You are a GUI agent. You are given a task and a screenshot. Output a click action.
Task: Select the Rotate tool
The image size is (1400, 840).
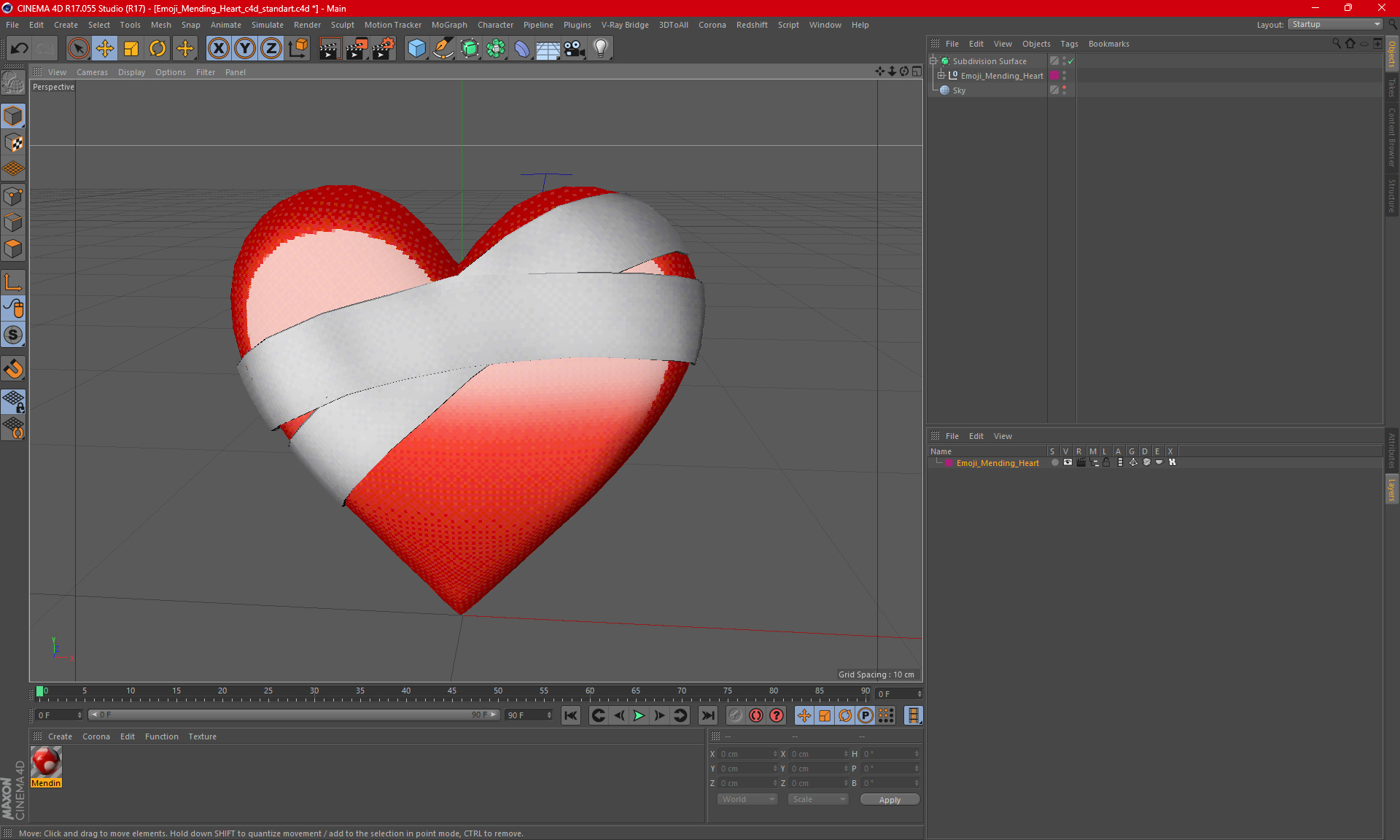157,49
